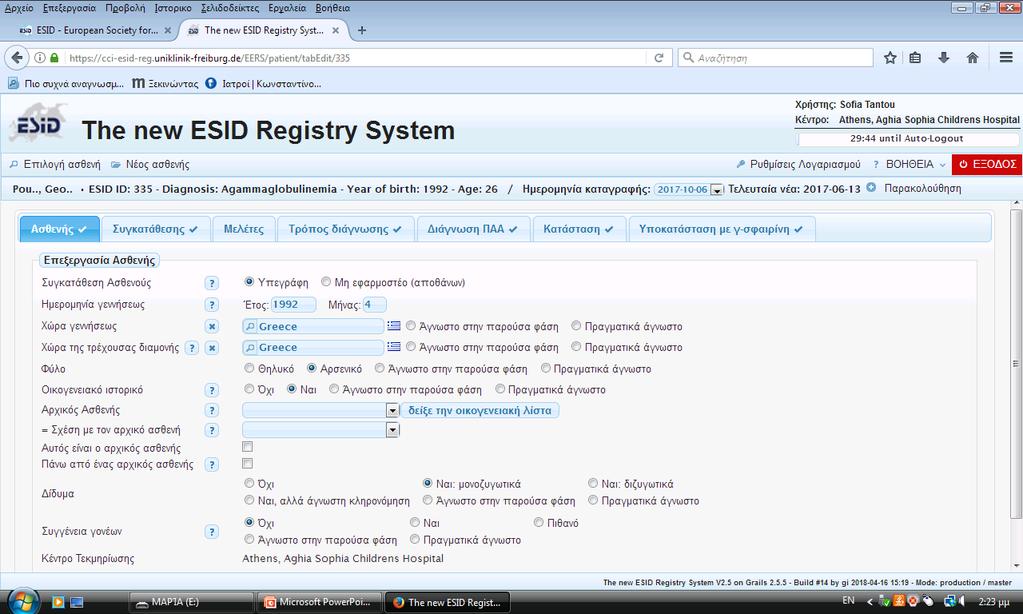The height and width of the screenshot is (614, 1023).
Task: Switch to the Συγκατάθεσης tab
Action: (x=155, y=229)
